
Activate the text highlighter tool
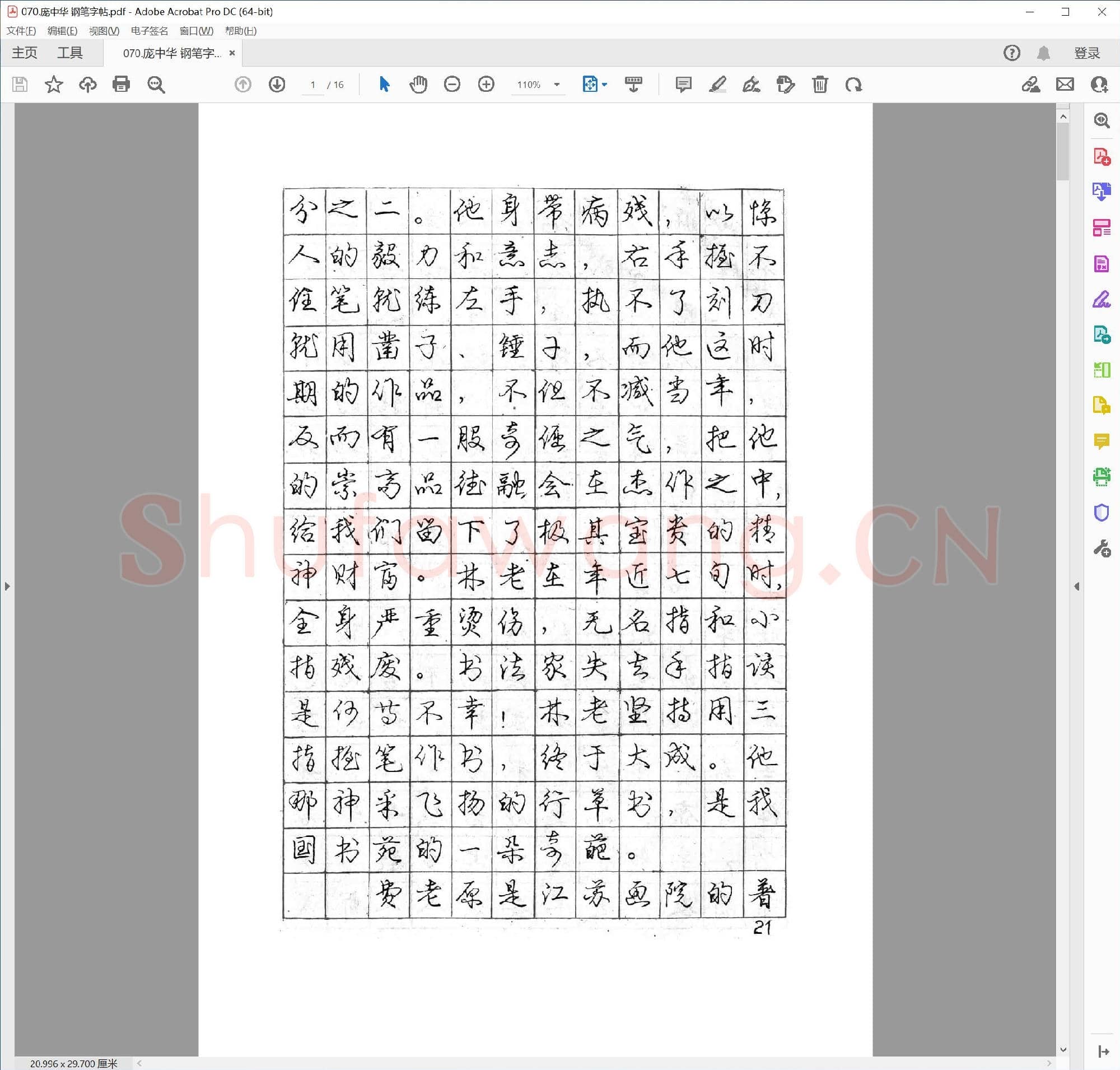pos(717,85)
